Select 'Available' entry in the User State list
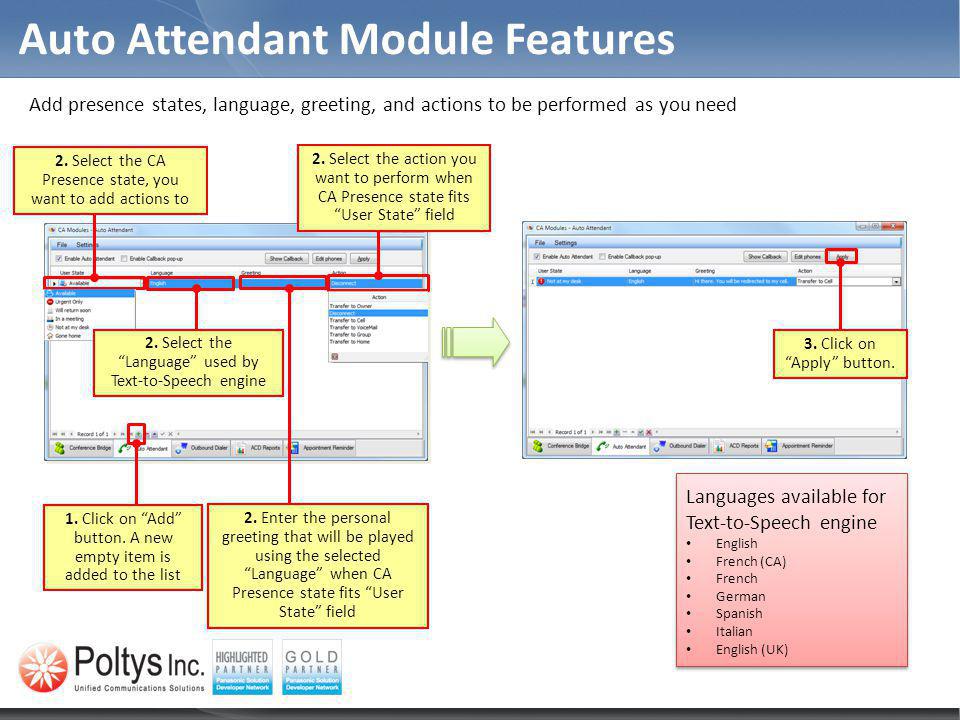This screenshot has width=960, height=720. (90, 293)
